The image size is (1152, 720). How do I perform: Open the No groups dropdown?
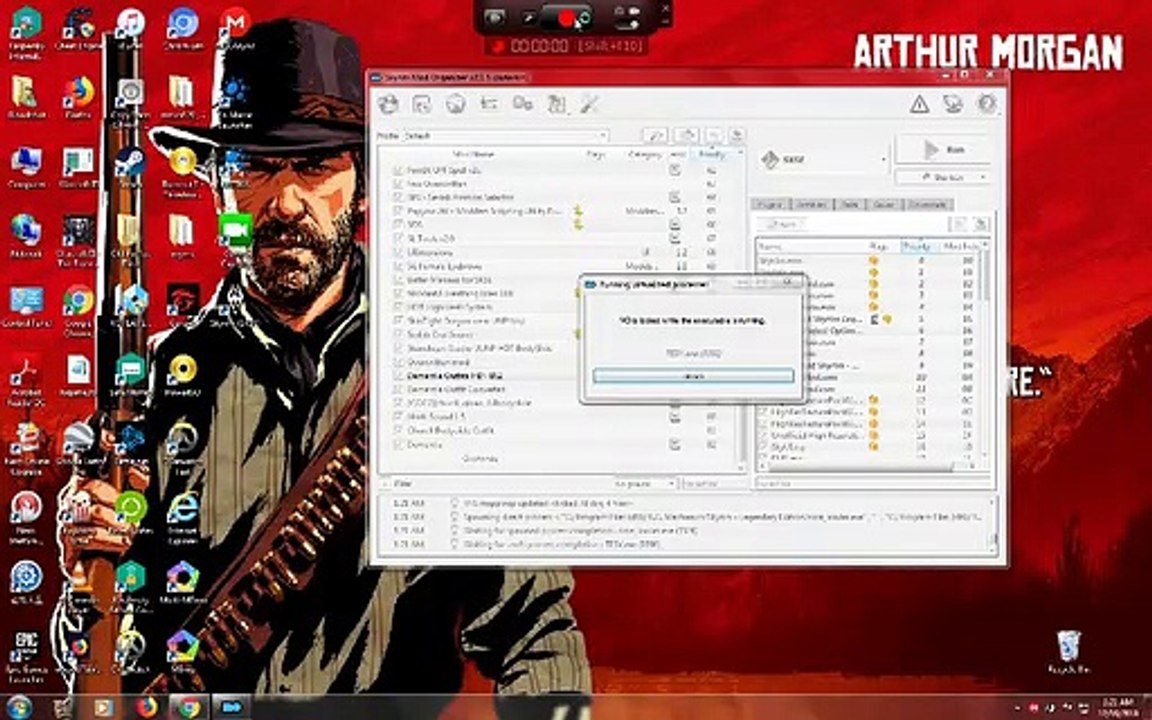[x=644, y=483]
